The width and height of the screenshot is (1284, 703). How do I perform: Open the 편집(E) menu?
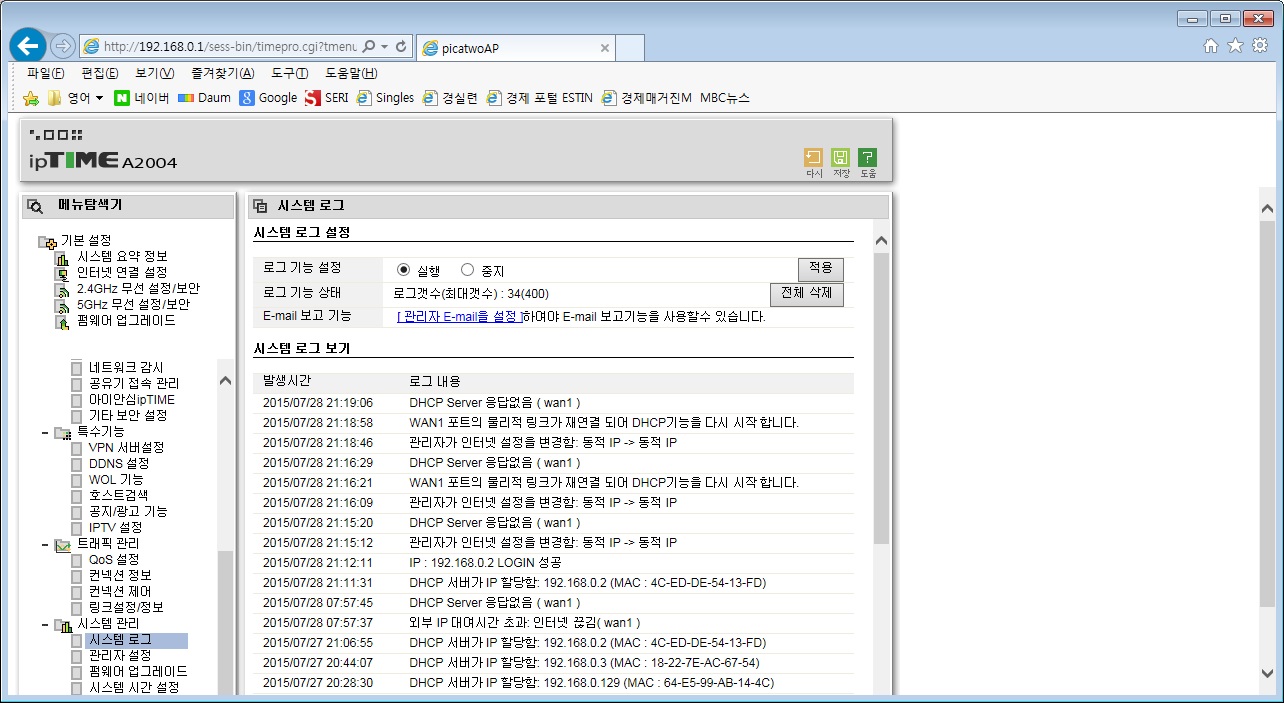point(99,73)
